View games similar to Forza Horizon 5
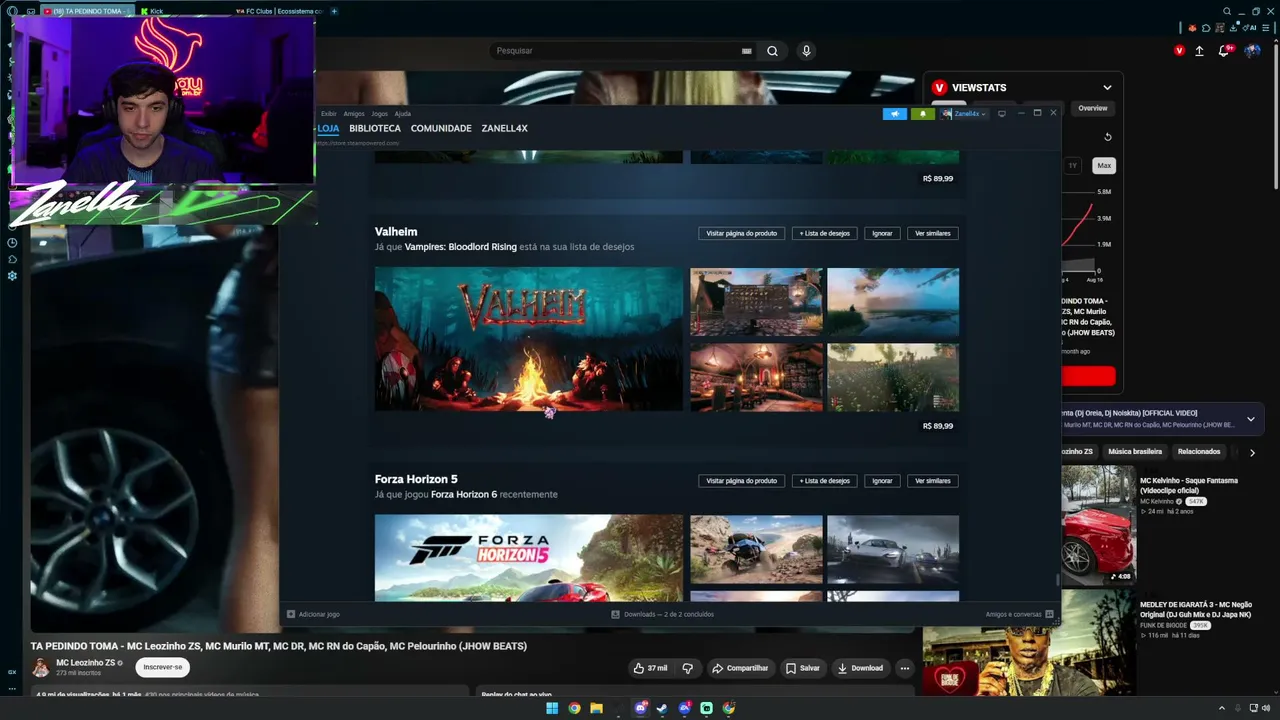This screenshot has height=720, width=1280. tap(933, 481)
